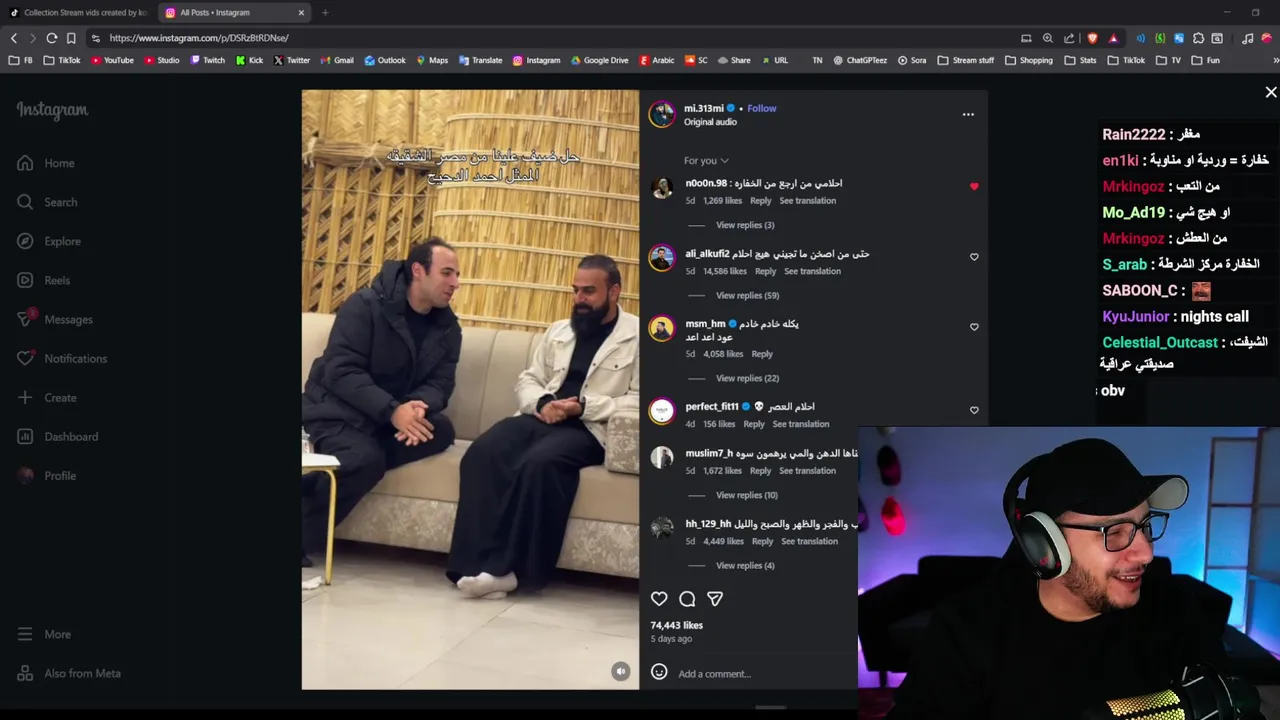The width and height of the screenshot is (1280, 720).
Task: Switch to the Collection Stream vids browser tab
Action: coord(78,12)
